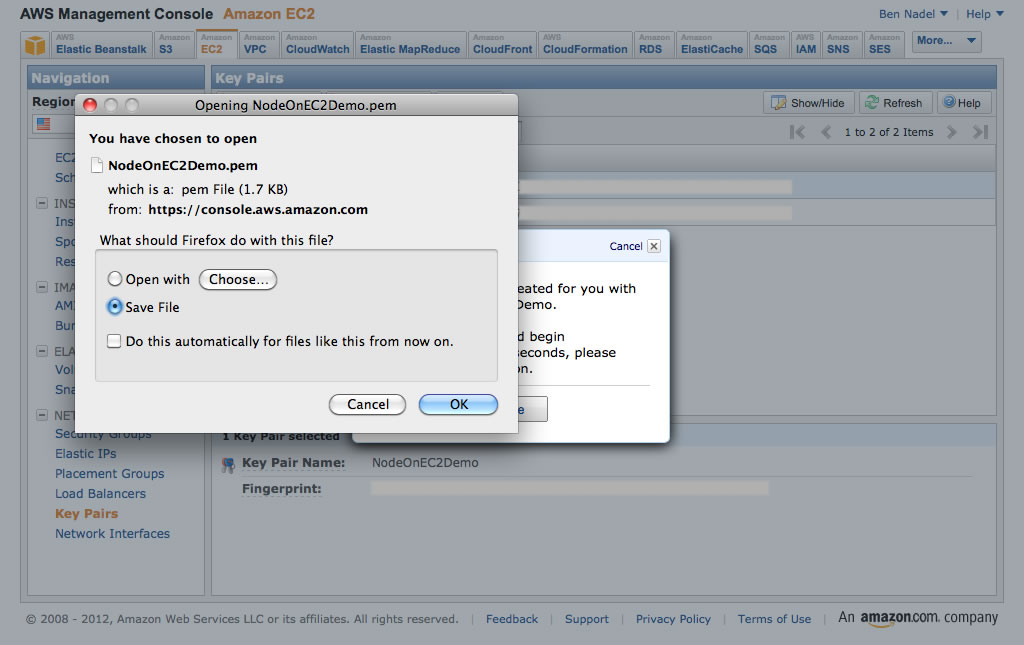The image size is (1024, 645).
Task: Collapse the ELASTIC BLOCK STORE section
Action: (x=42, y=351)
